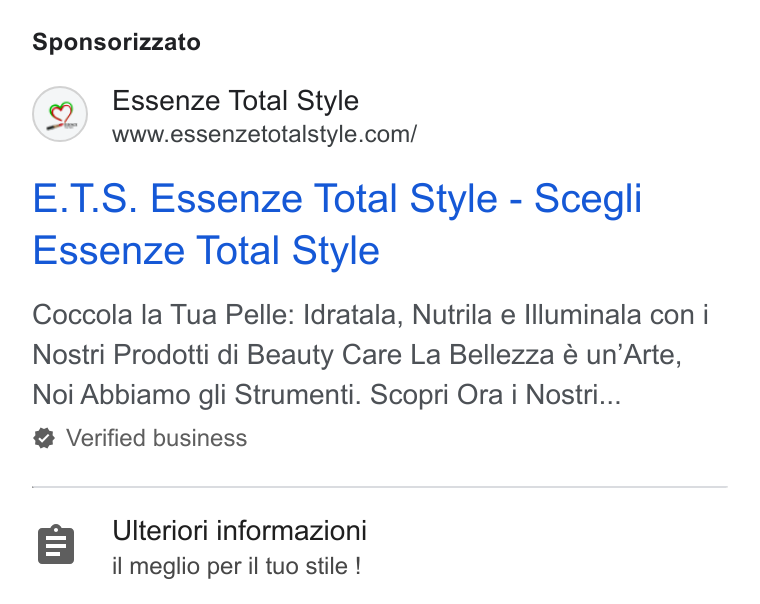This screenshot has height=604, width=760.
Task: Click the horizontal divider below Verified business
Action: point(380,486)
